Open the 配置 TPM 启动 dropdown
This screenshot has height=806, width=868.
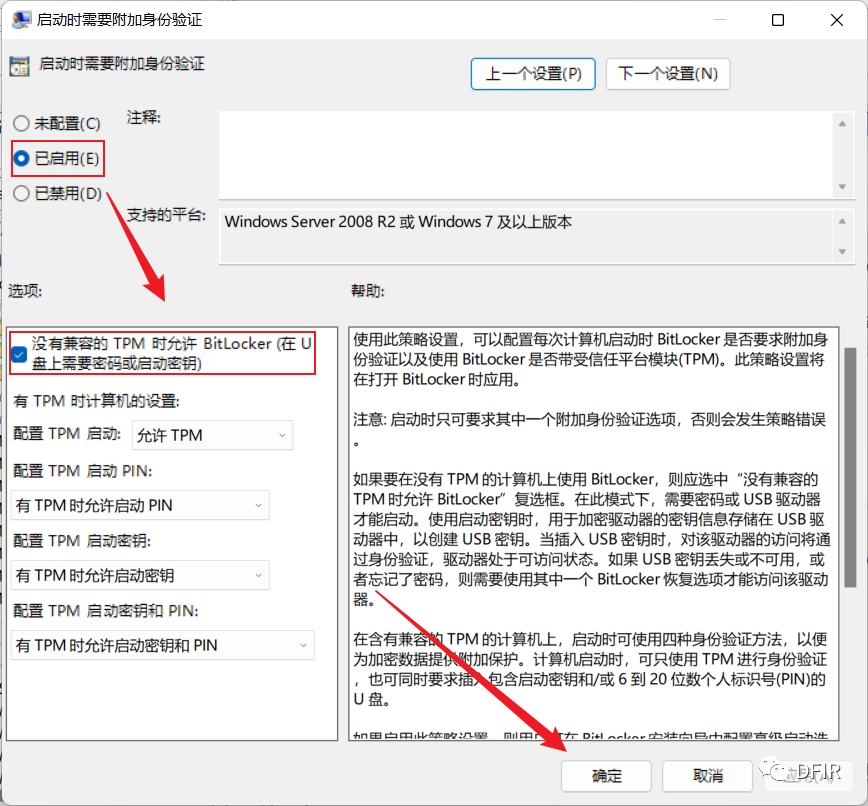tap(213, 435)
